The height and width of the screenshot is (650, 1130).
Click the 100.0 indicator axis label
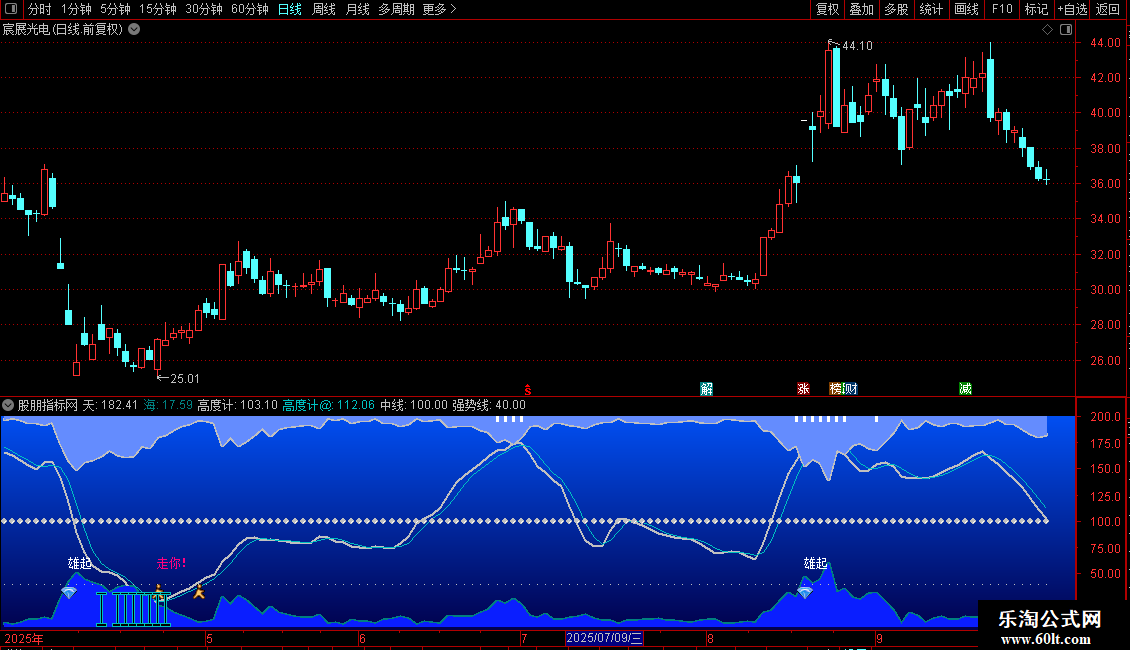1105,522
